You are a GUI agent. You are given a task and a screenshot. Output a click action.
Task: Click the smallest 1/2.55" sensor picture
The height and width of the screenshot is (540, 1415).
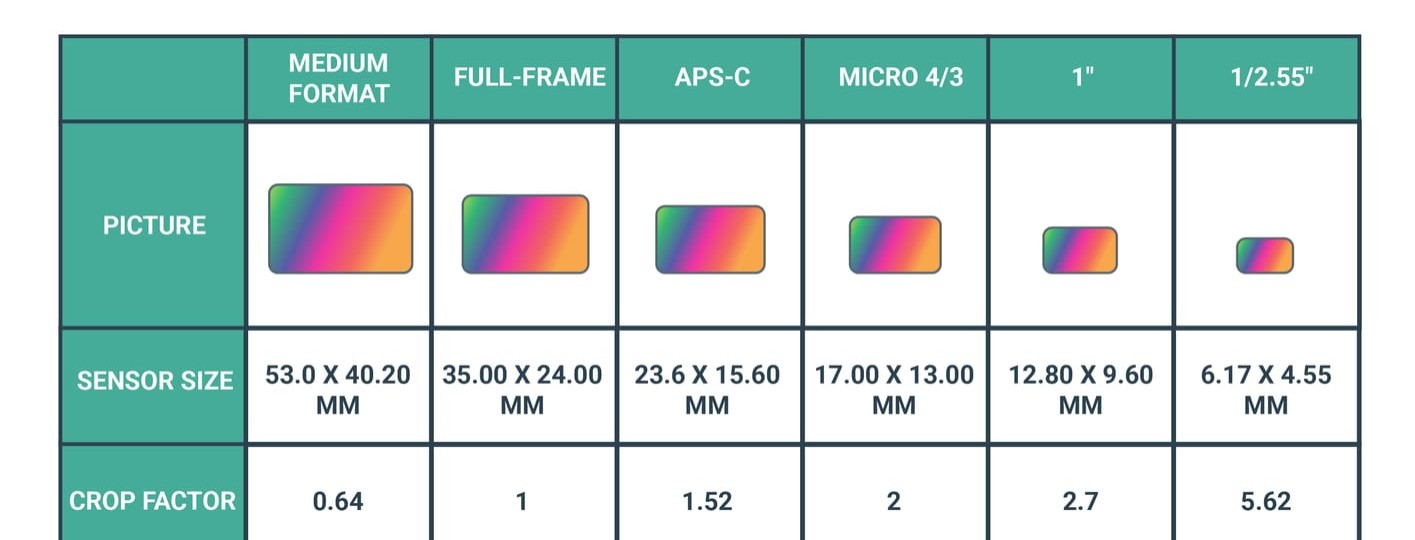1265,255
